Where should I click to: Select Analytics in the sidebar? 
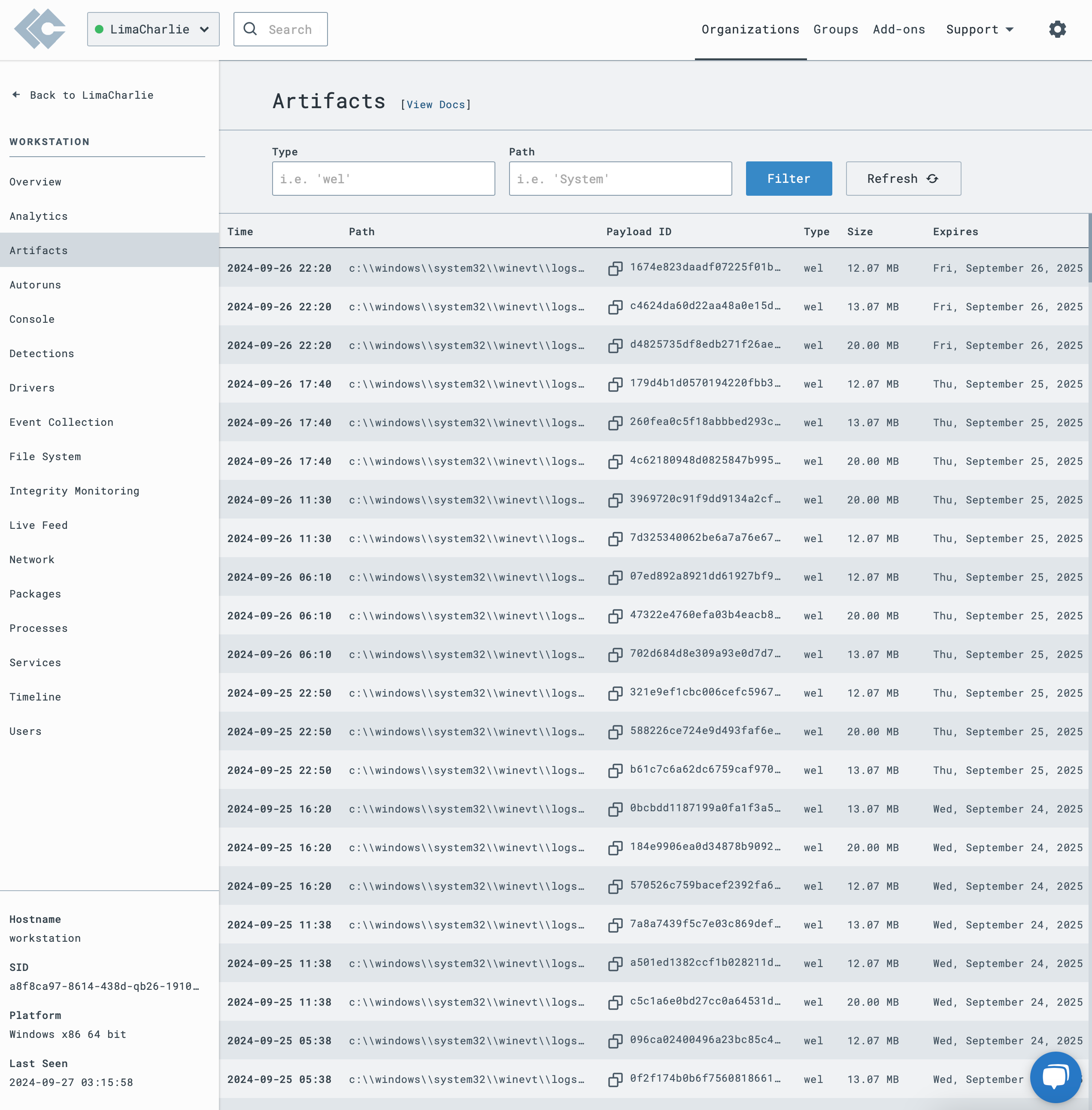coord(109,216)
